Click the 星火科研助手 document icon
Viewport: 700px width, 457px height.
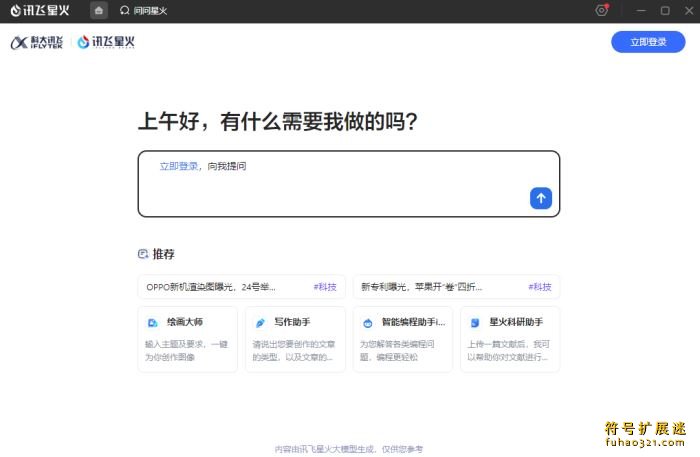point(475,323)
